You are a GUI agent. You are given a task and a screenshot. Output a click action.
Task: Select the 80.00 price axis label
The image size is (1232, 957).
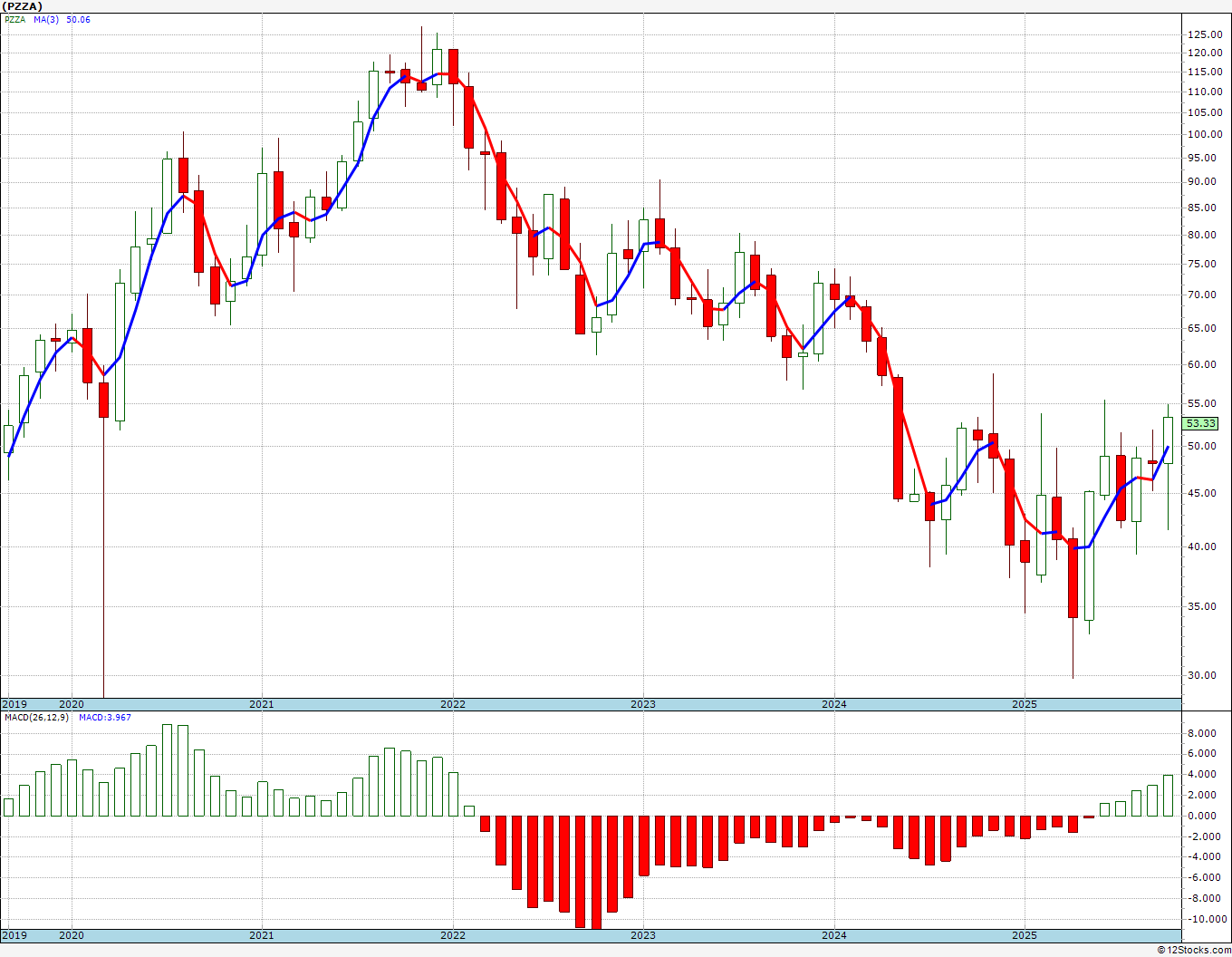click(x=1203, y=235)
